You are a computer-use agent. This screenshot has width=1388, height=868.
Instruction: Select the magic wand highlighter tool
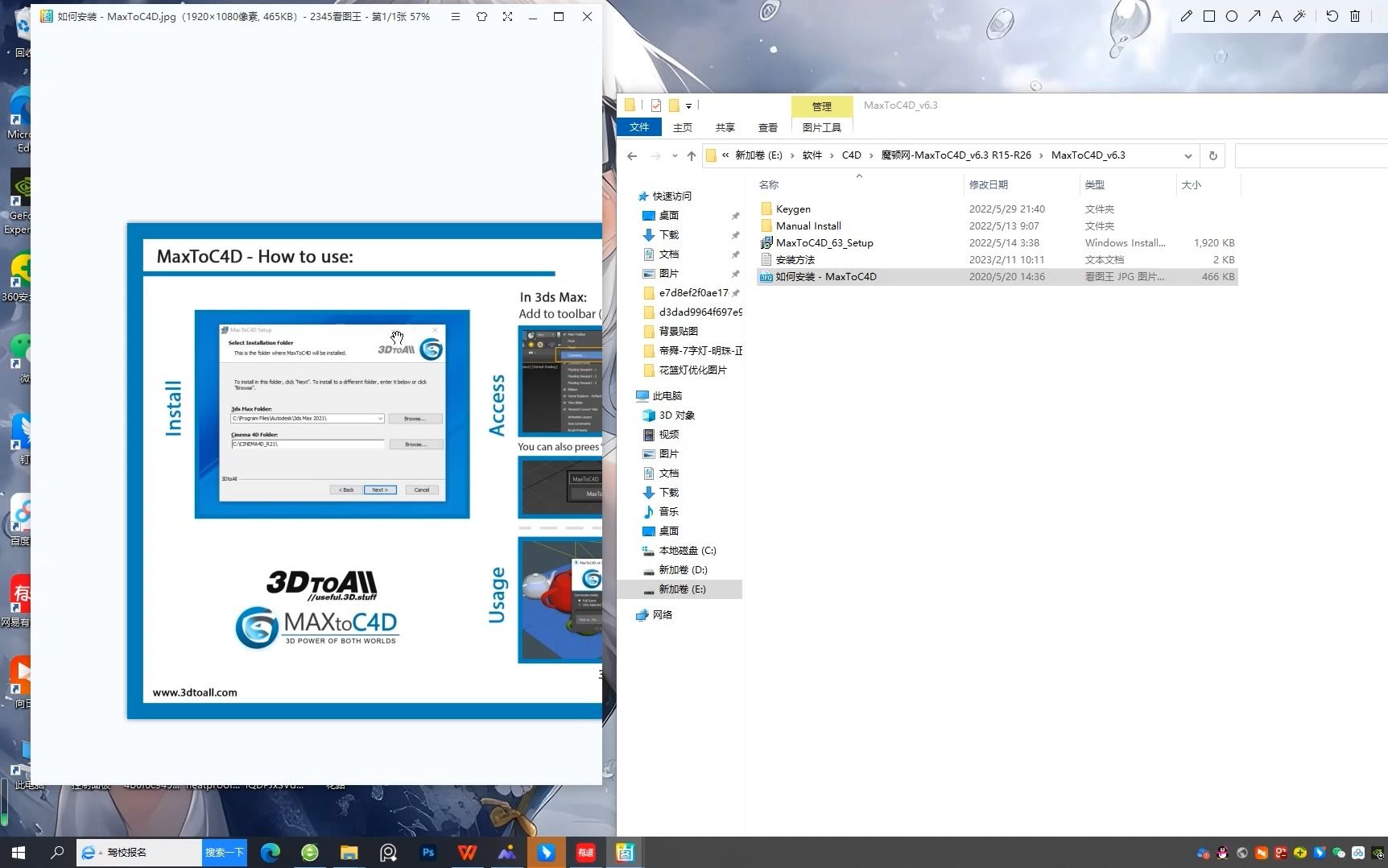tap(1299, 16)
